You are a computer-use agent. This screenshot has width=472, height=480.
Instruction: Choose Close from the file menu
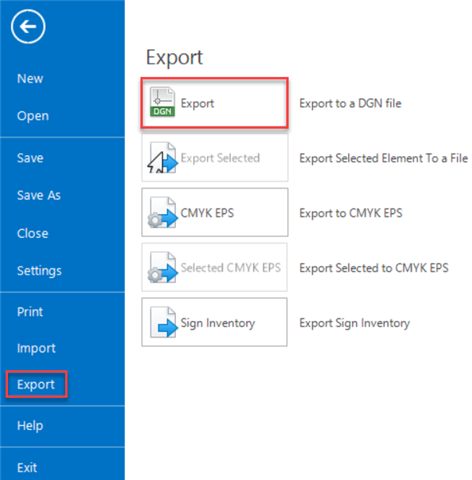click(x=33, y=233)
